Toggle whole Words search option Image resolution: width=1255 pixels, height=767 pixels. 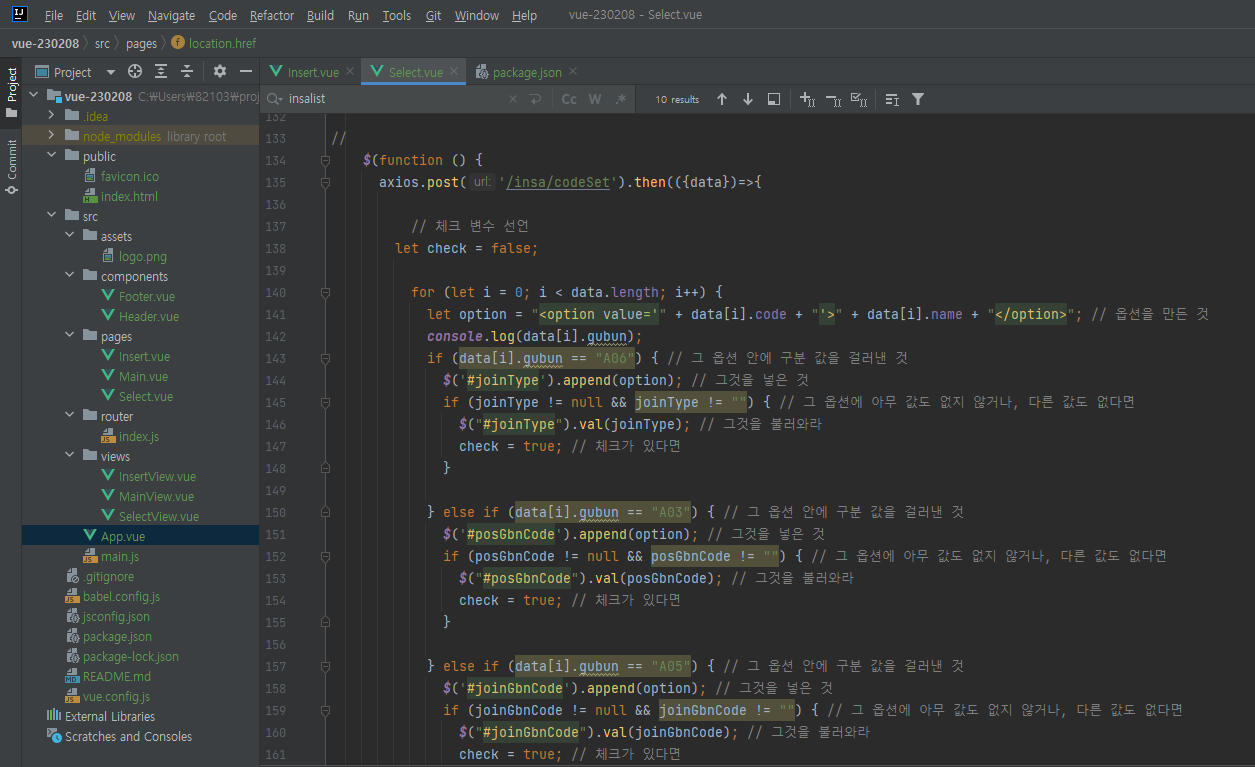595,99
